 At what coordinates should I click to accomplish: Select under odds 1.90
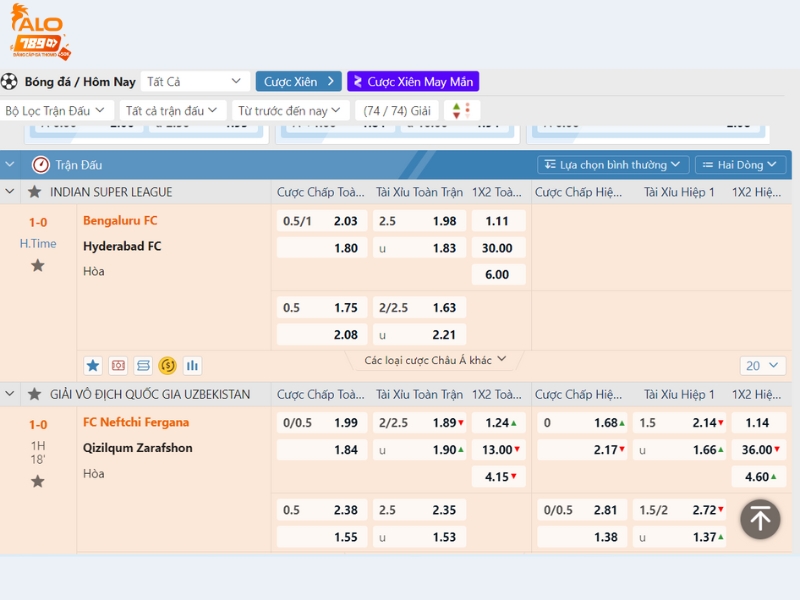pyautogui.click(x=419, y=449)
